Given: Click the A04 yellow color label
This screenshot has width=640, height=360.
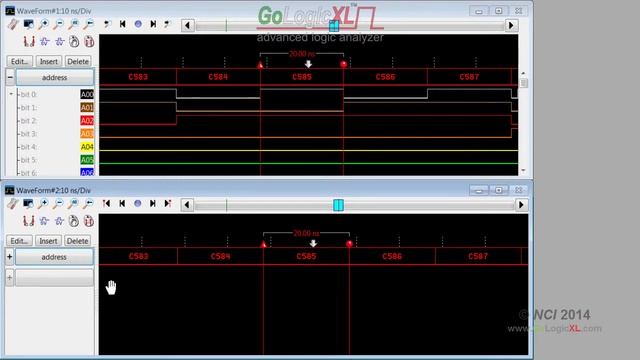Looking at the screenshot, I should point(87,147).
